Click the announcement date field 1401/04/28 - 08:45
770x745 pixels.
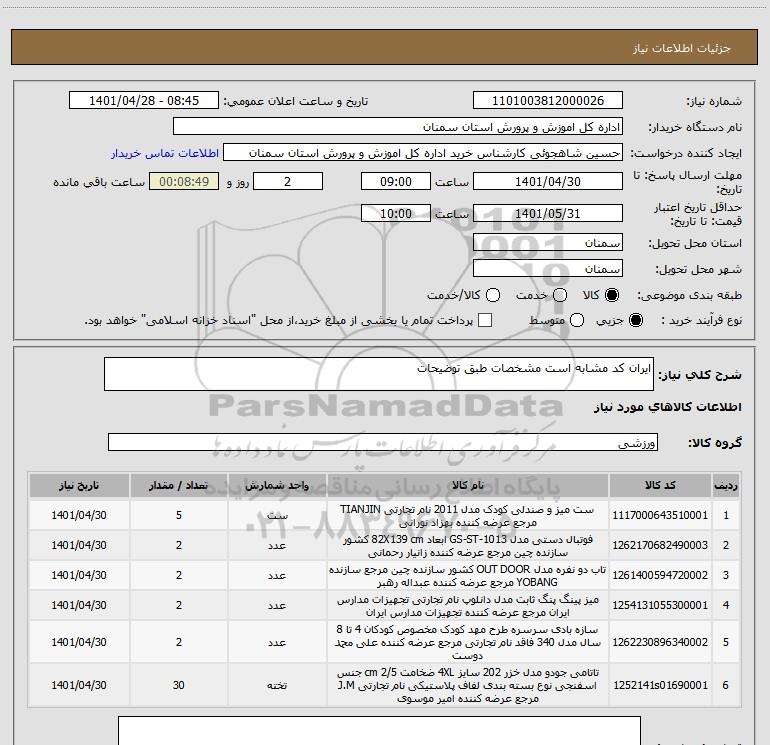(144, 101)
